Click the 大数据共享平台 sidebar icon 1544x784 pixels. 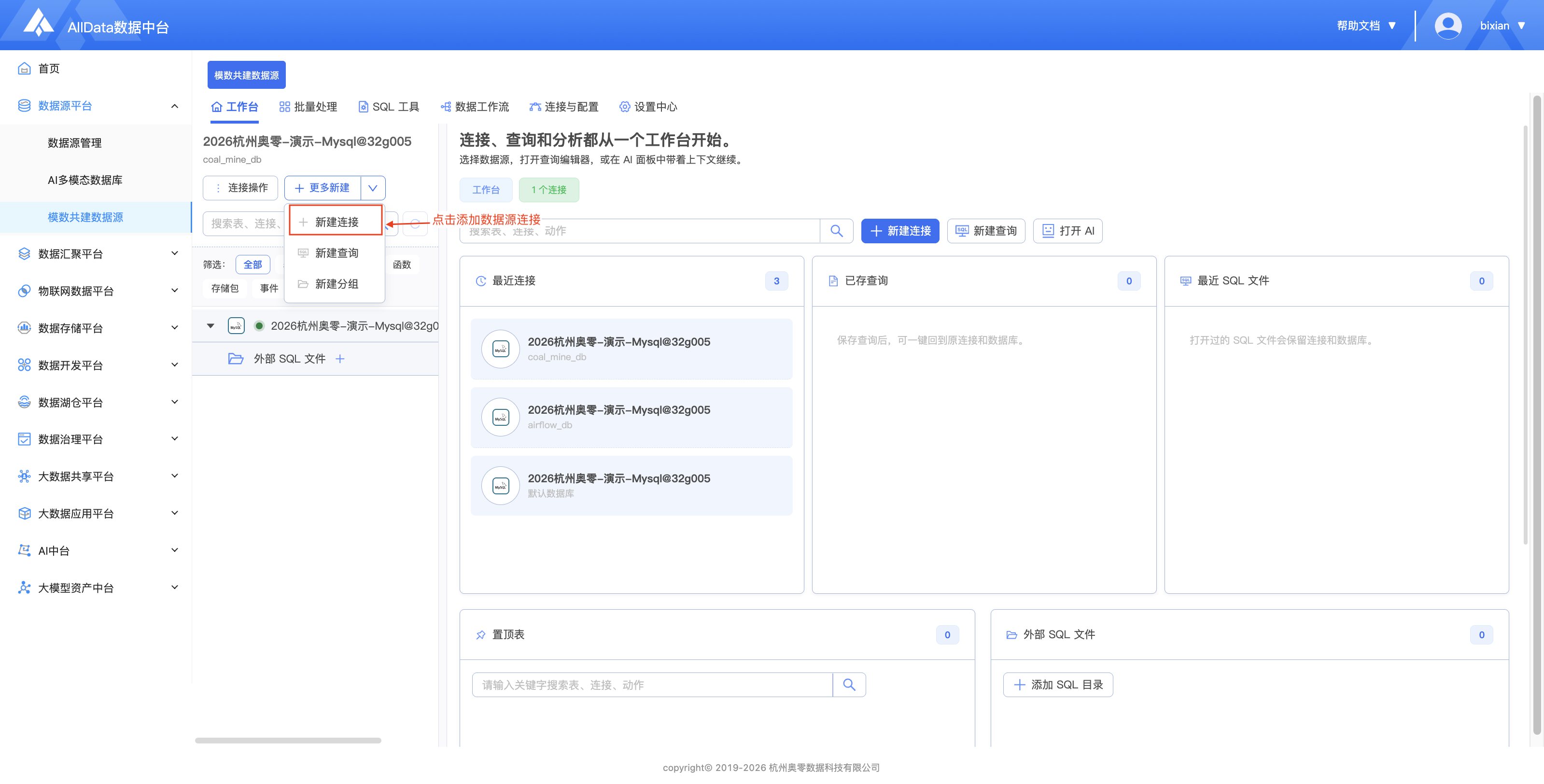tap(24, 476)
